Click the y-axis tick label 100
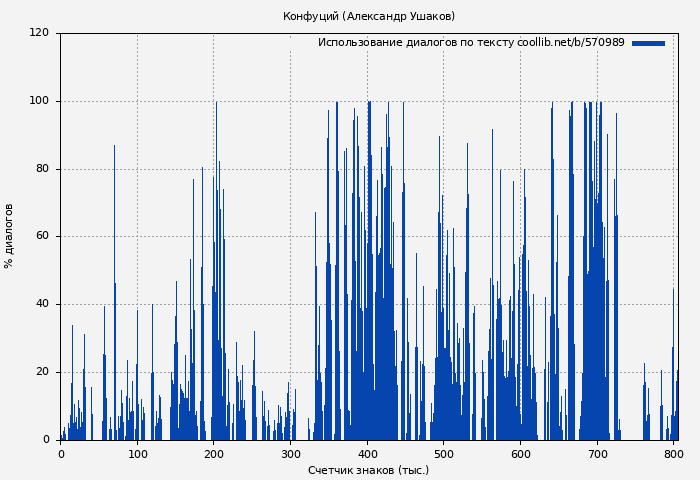The height and width of the screenshot is (480, 700). (x=39, y=101)
